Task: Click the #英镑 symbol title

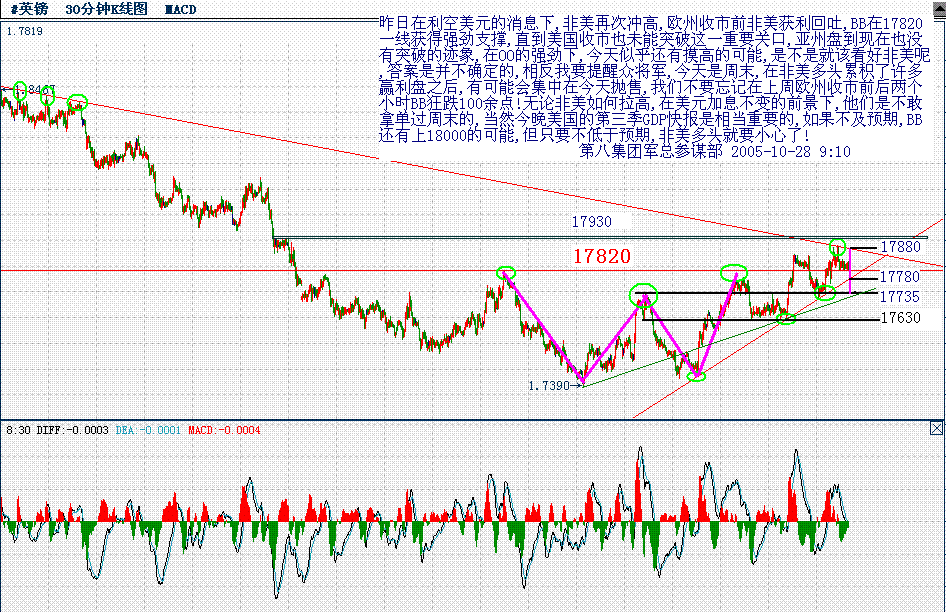Action: pos(30,9)
